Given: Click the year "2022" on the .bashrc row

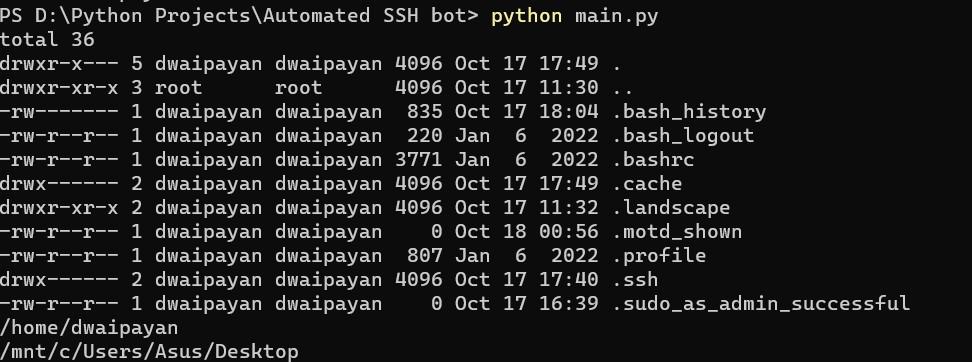Looking at the screenshot, I should [x=575, y=160].
